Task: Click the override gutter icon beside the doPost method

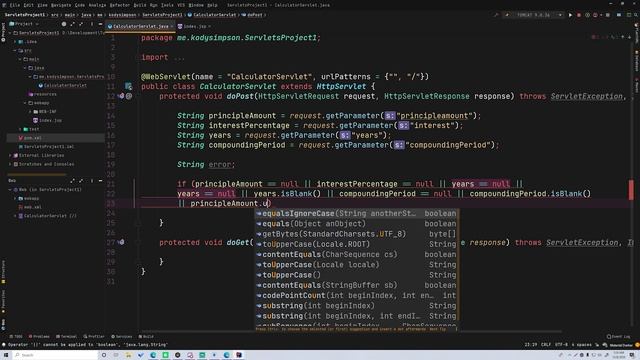Action: [x=122, y=96]
